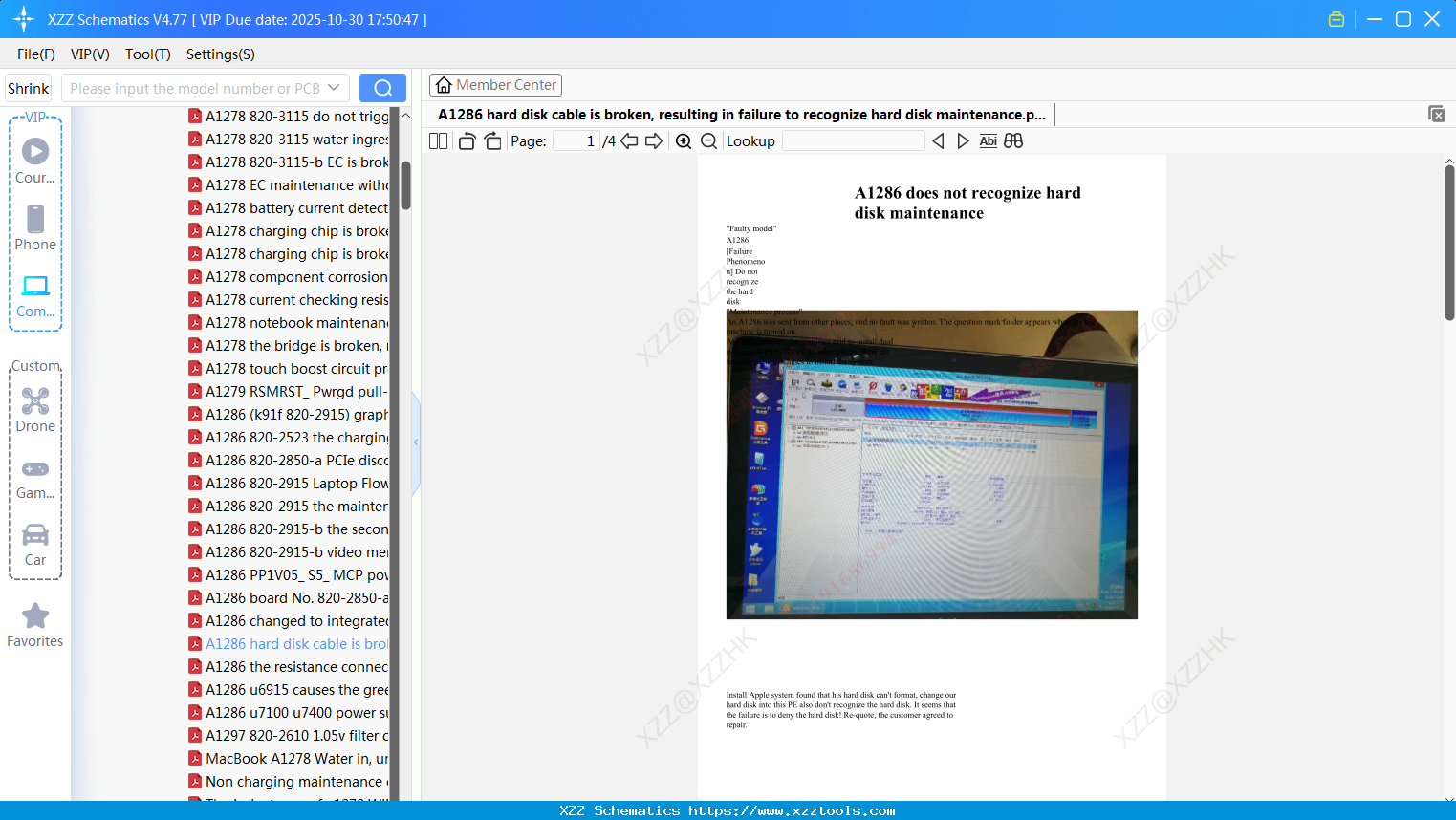Screen dimensions: 1456x820
Task: Open "A1278 notebook maintenan" file
Action: pyautogui.click(x=289, y=323)
